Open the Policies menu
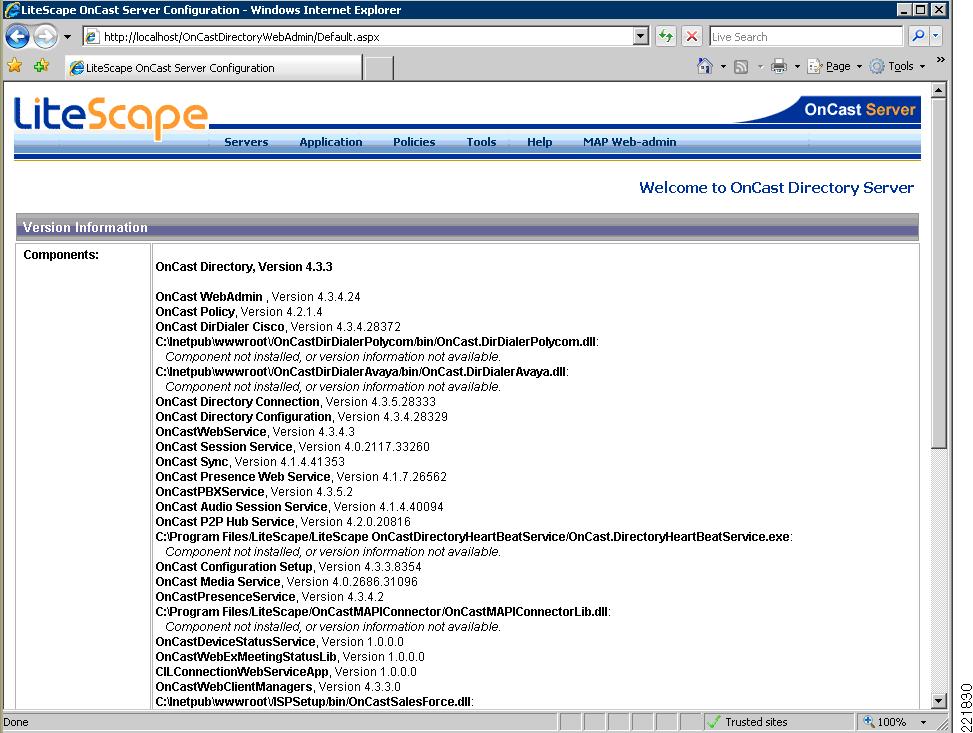Image resolution: width=973 pixels, height=733 pixels. tap(414, 142)
